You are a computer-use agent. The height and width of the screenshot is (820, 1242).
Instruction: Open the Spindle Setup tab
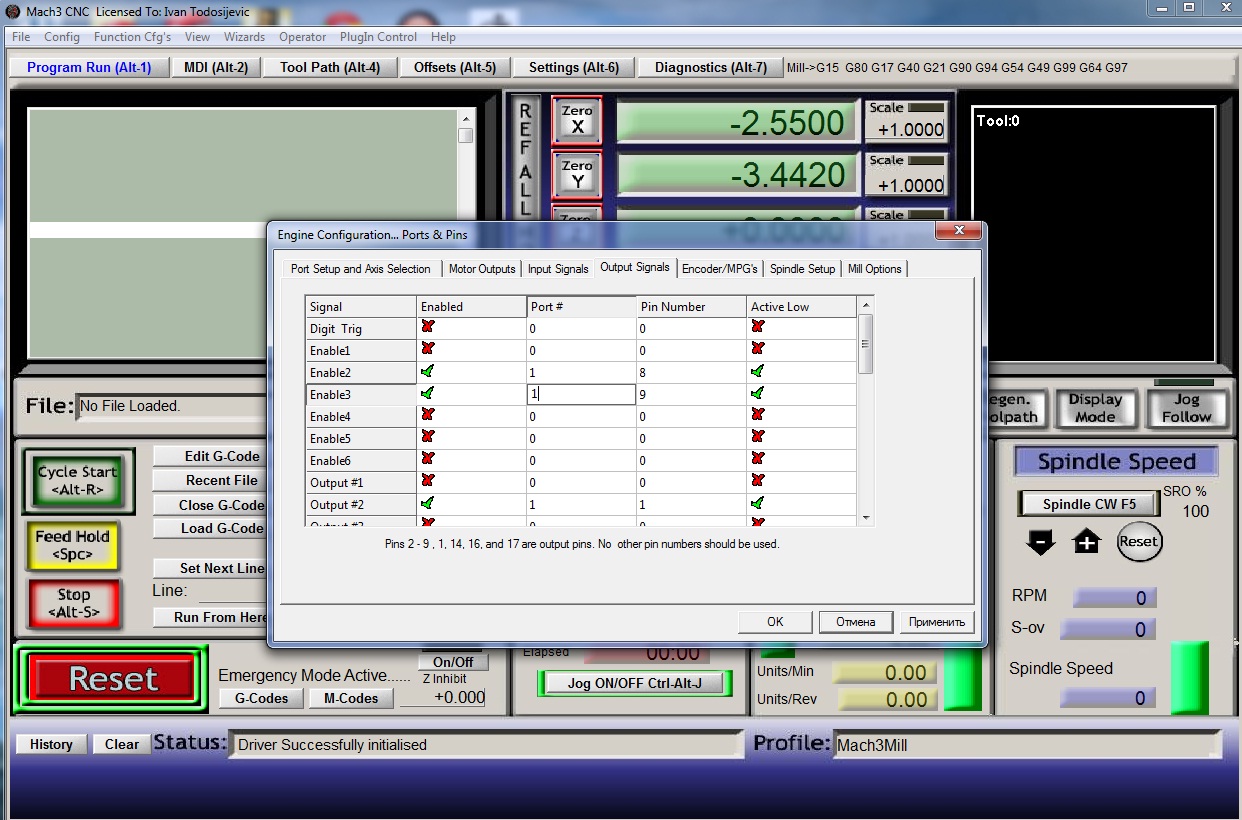click(x=802, y=269)
